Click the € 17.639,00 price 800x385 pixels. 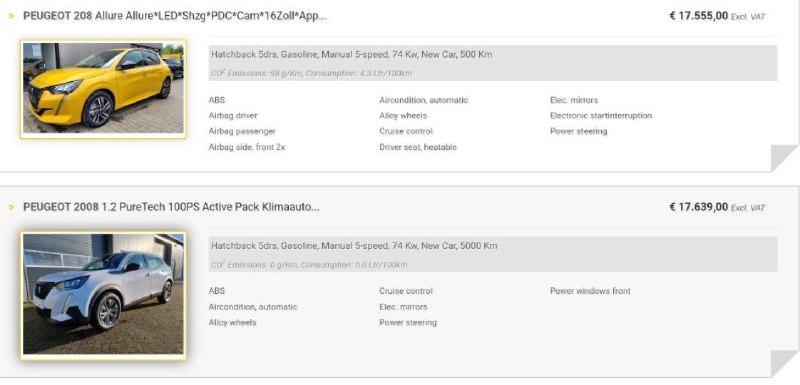pyautogui.click(x=698, y=207)
